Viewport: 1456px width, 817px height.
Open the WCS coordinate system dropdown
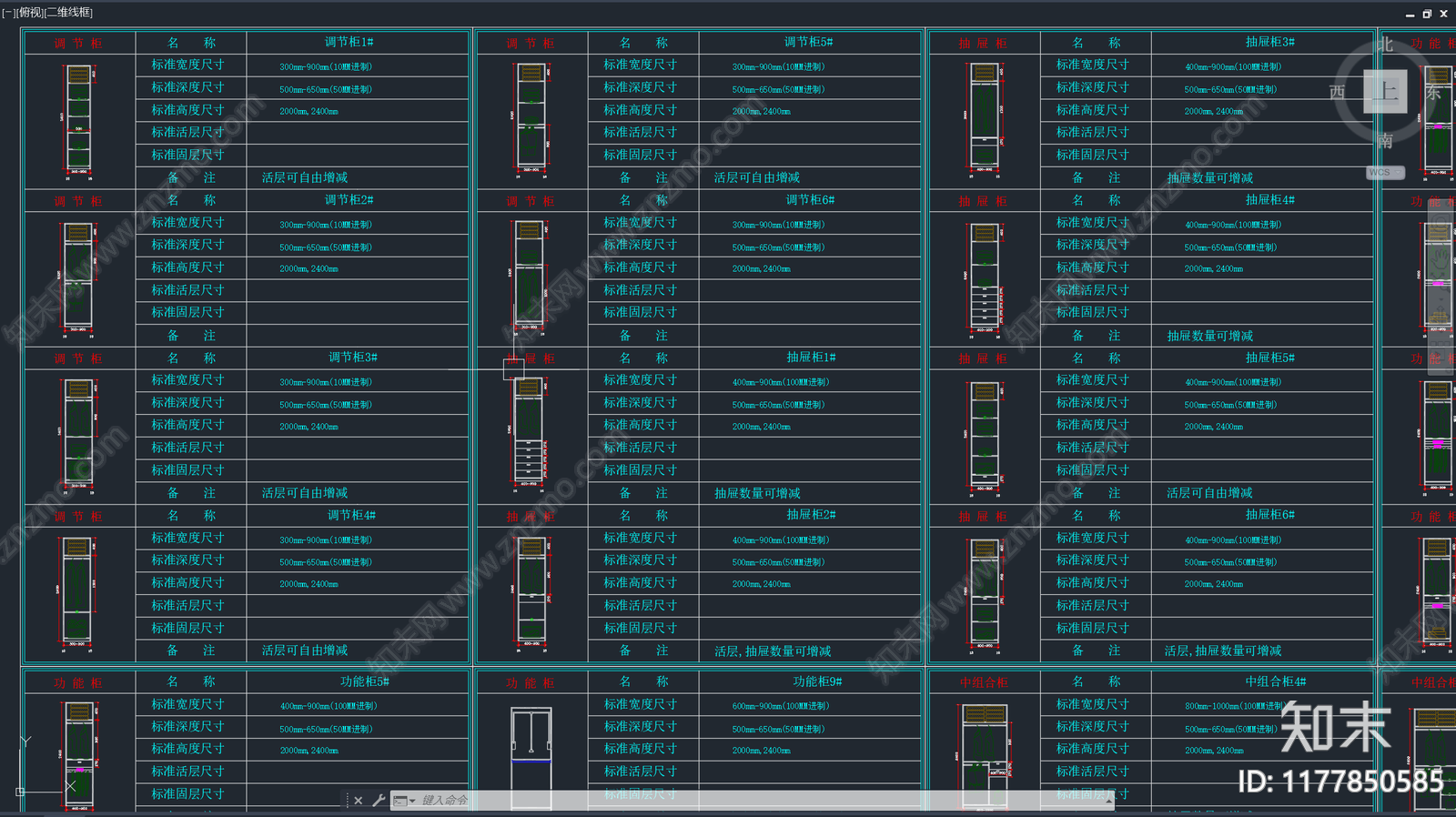coord(1385,172)
